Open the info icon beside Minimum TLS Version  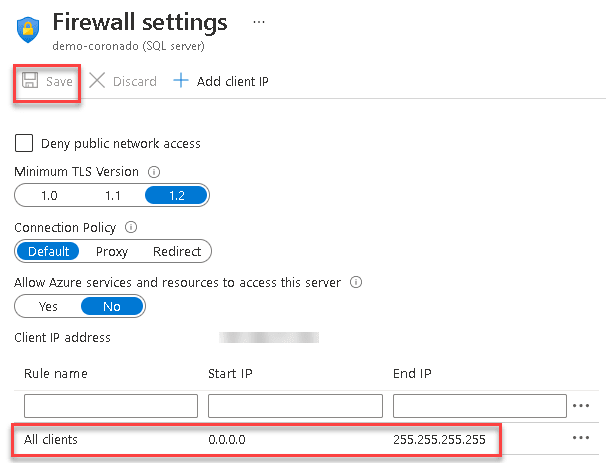[x=154, y=172]
